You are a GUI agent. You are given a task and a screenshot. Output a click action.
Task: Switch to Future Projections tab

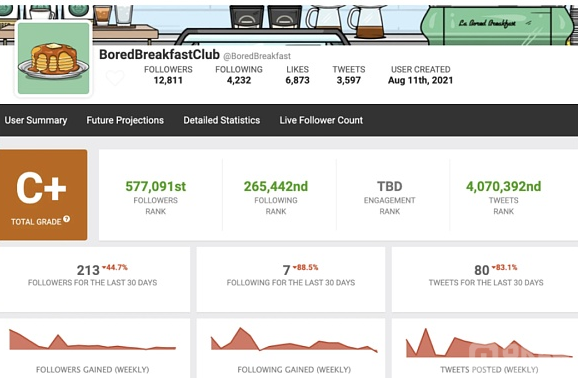pos(125,120)
